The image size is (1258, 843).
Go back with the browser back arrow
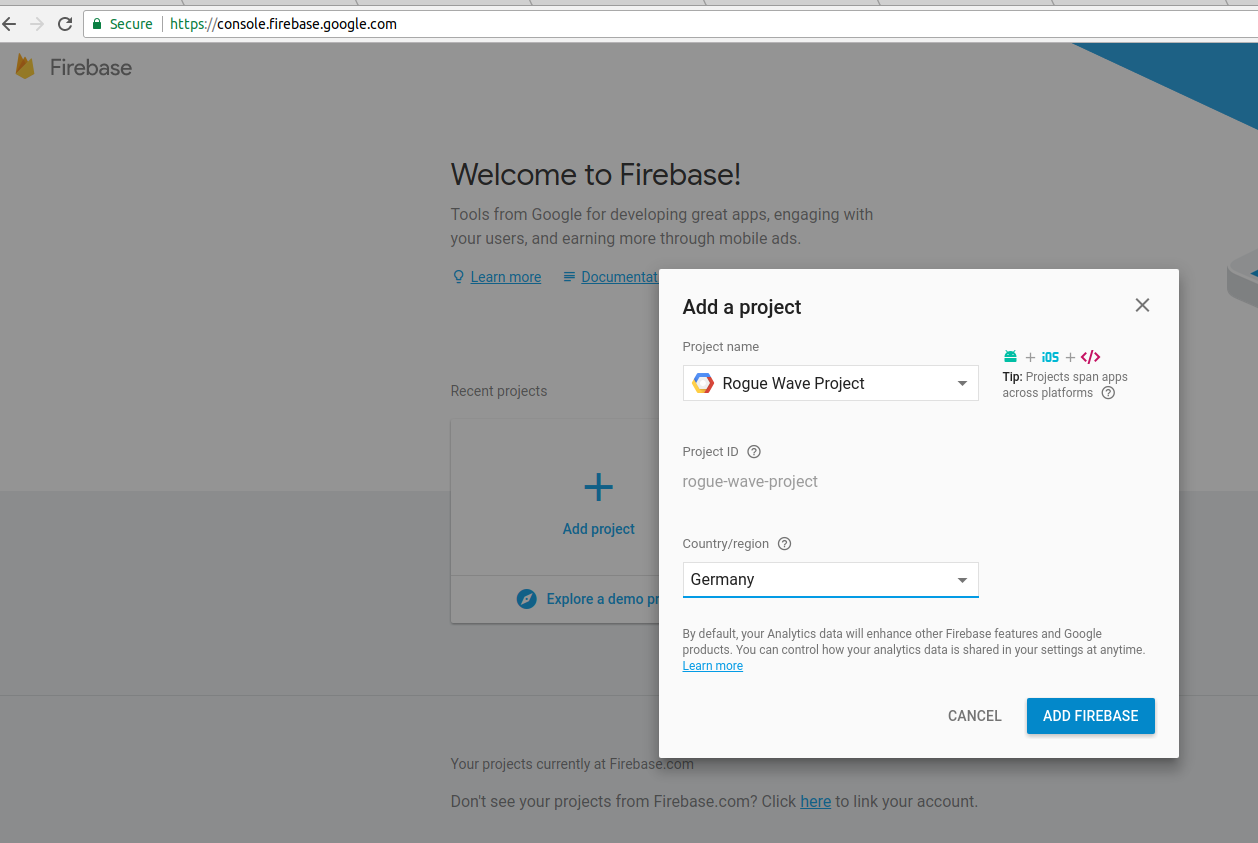(x=10, y=24)
